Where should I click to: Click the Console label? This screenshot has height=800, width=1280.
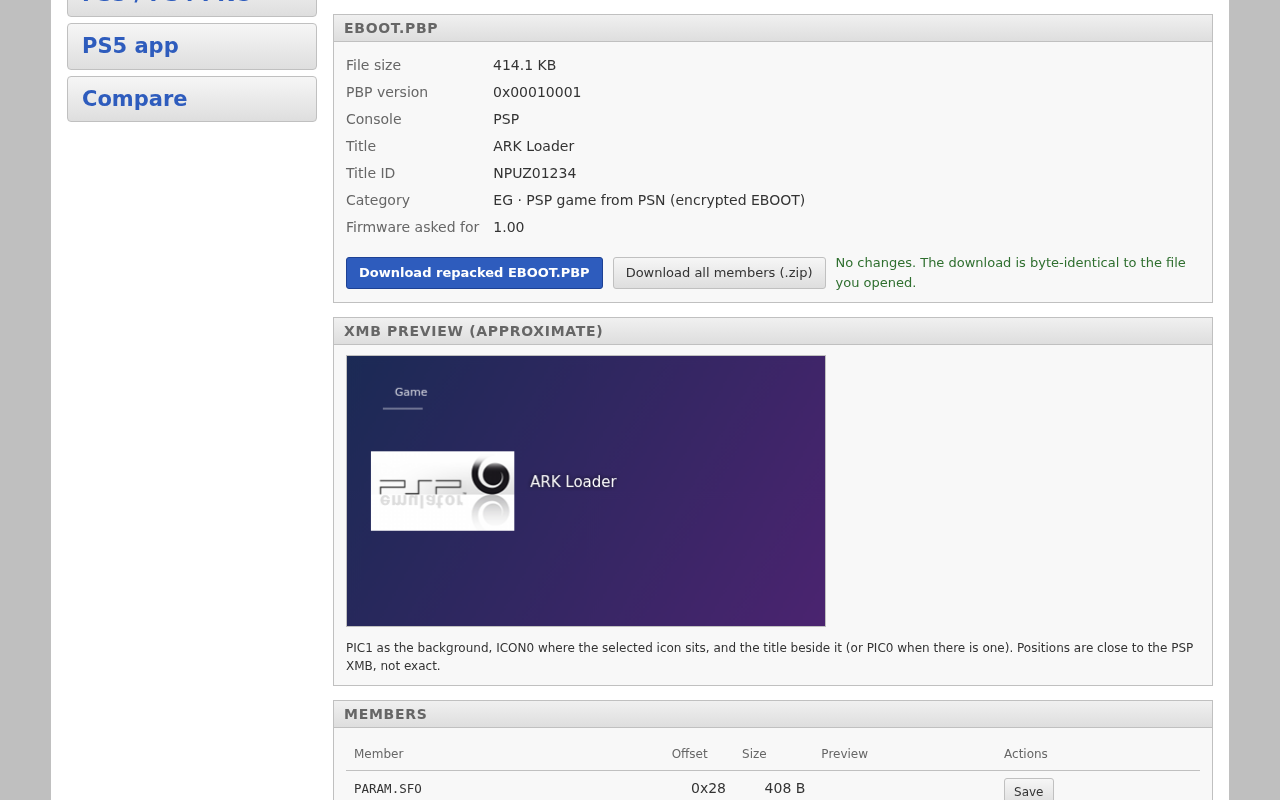pos(374,119)
